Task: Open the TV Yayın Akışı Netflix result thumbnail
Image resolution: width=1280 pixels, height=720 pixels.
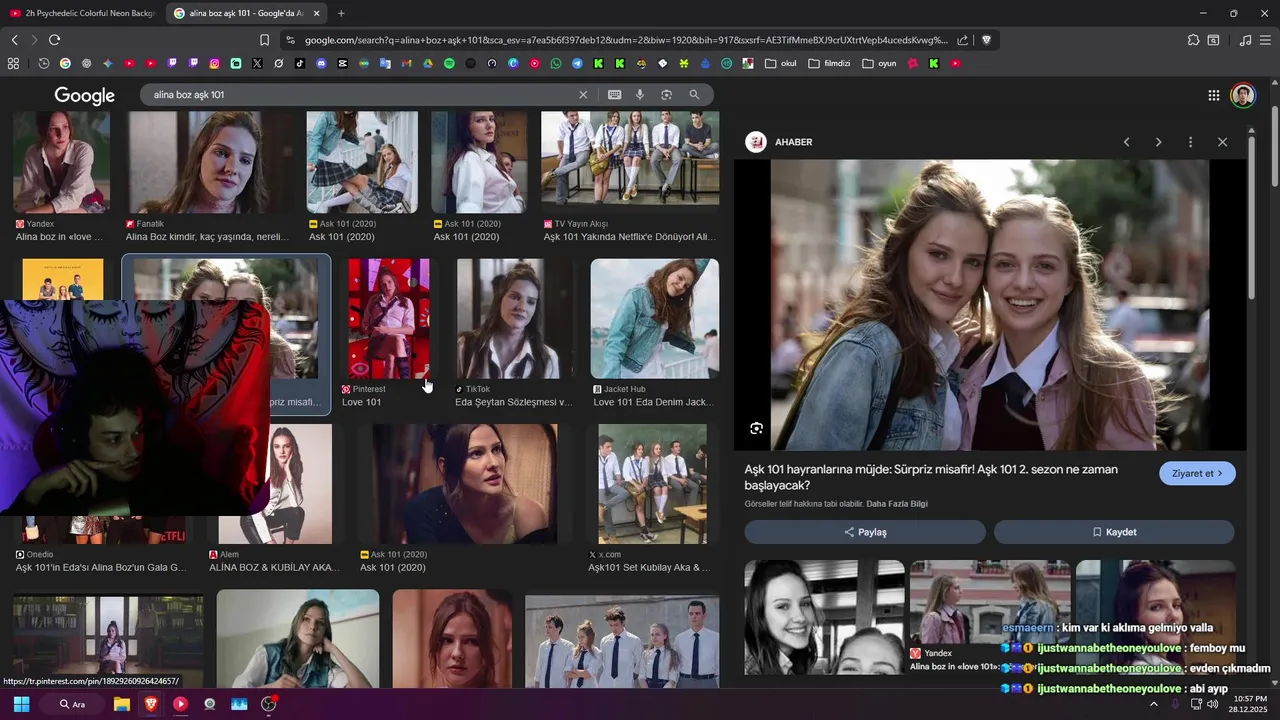Action: [x=630, y=158]
